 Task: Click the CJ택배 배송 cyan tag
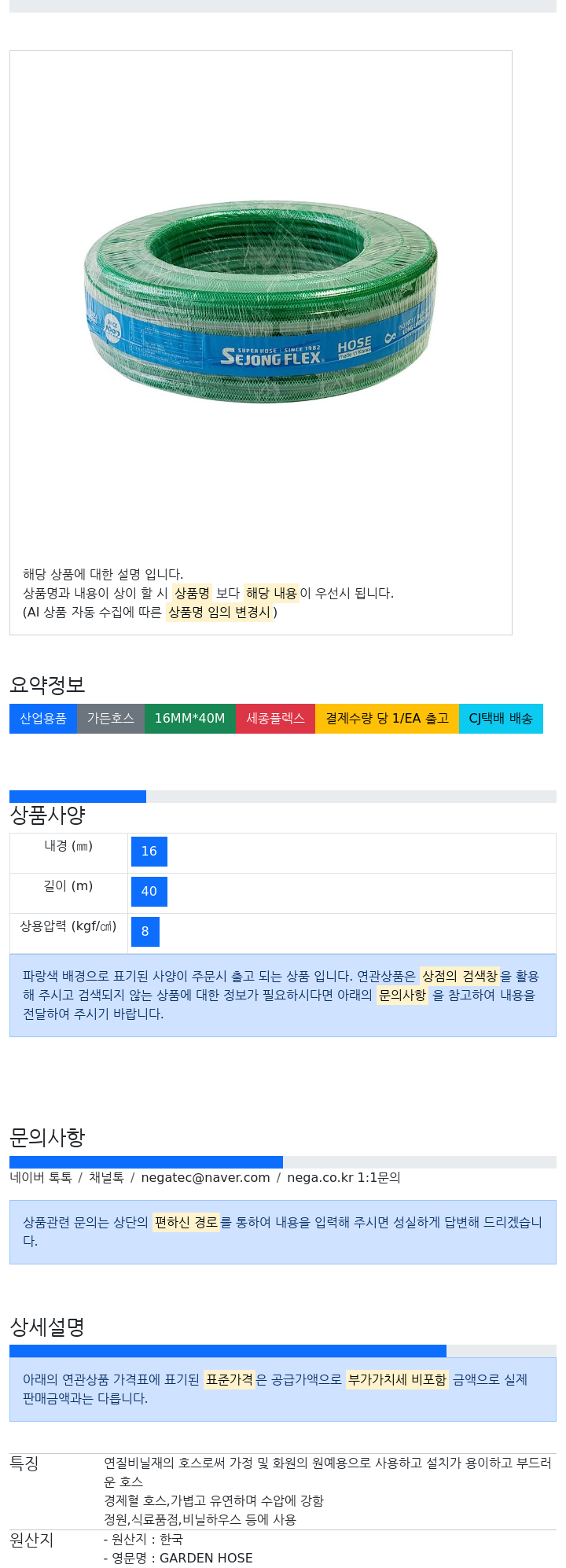click(501, 719)
